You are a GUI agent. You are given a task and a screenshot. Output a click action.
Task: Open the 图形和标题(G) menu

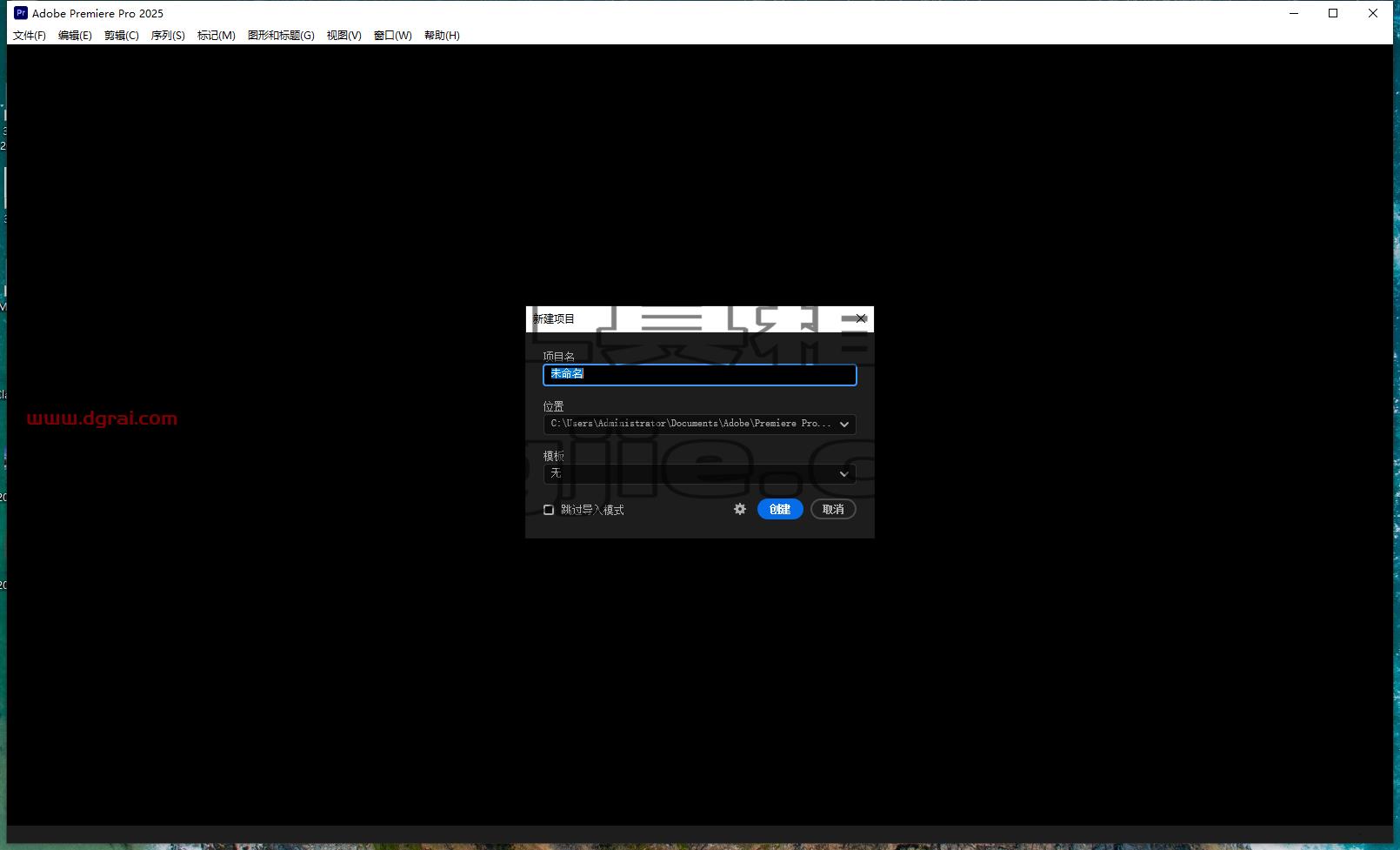[x=281, y=36]
